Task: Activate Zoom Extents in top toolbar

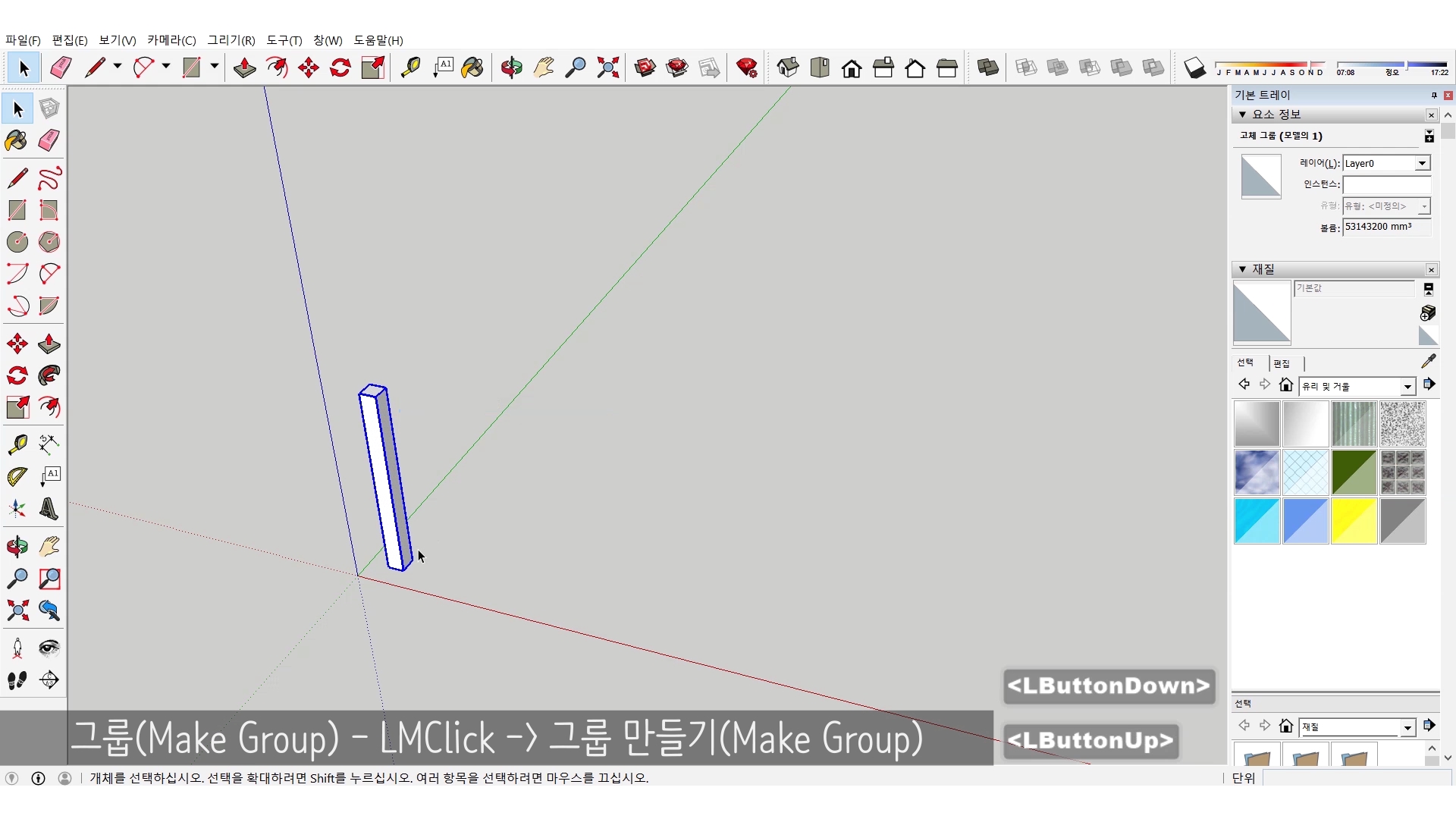Action: click(x=607, y=68)
